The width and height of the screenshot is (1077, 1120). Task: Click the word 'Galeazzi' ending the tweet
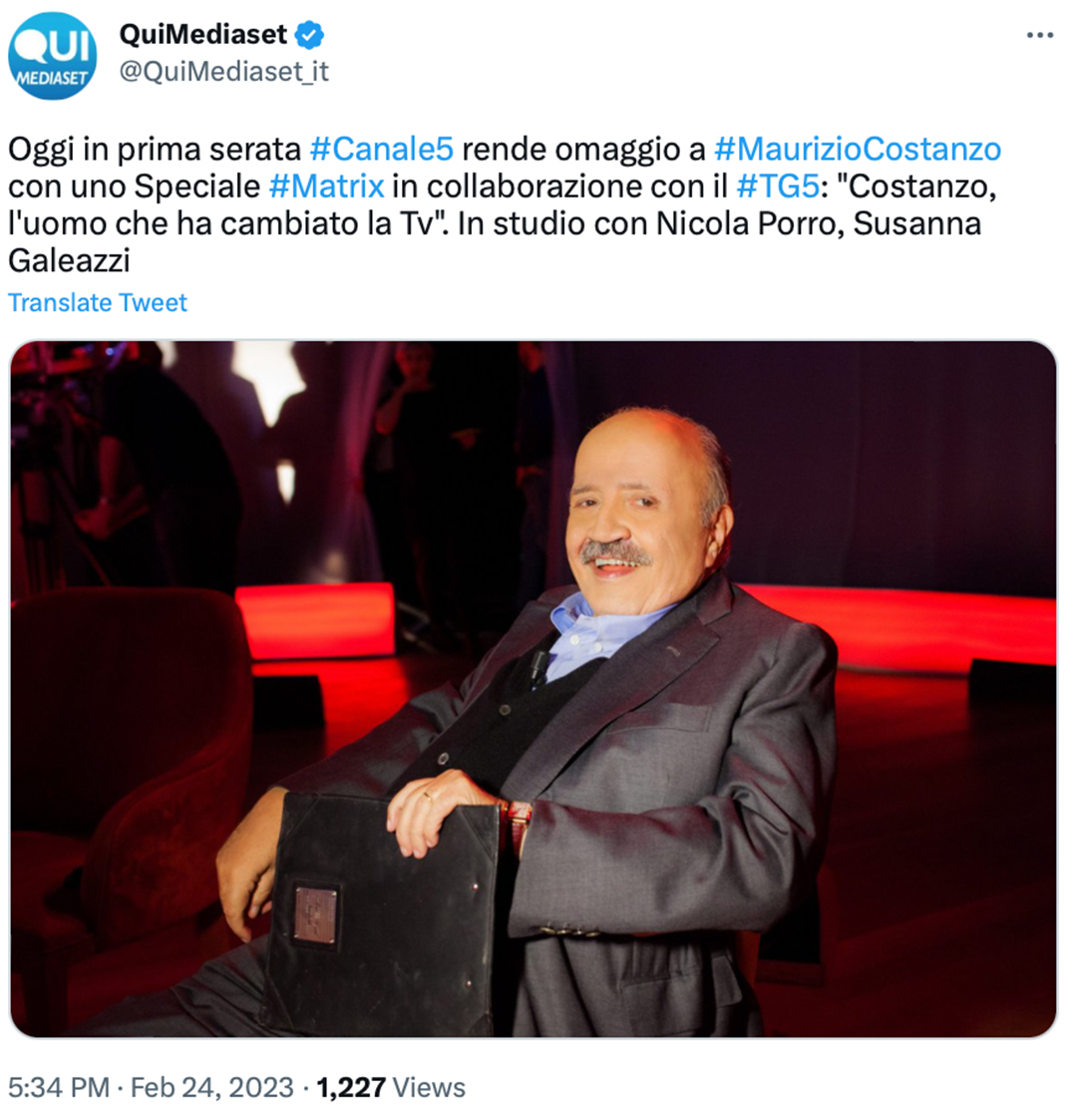tap(69, 260)
